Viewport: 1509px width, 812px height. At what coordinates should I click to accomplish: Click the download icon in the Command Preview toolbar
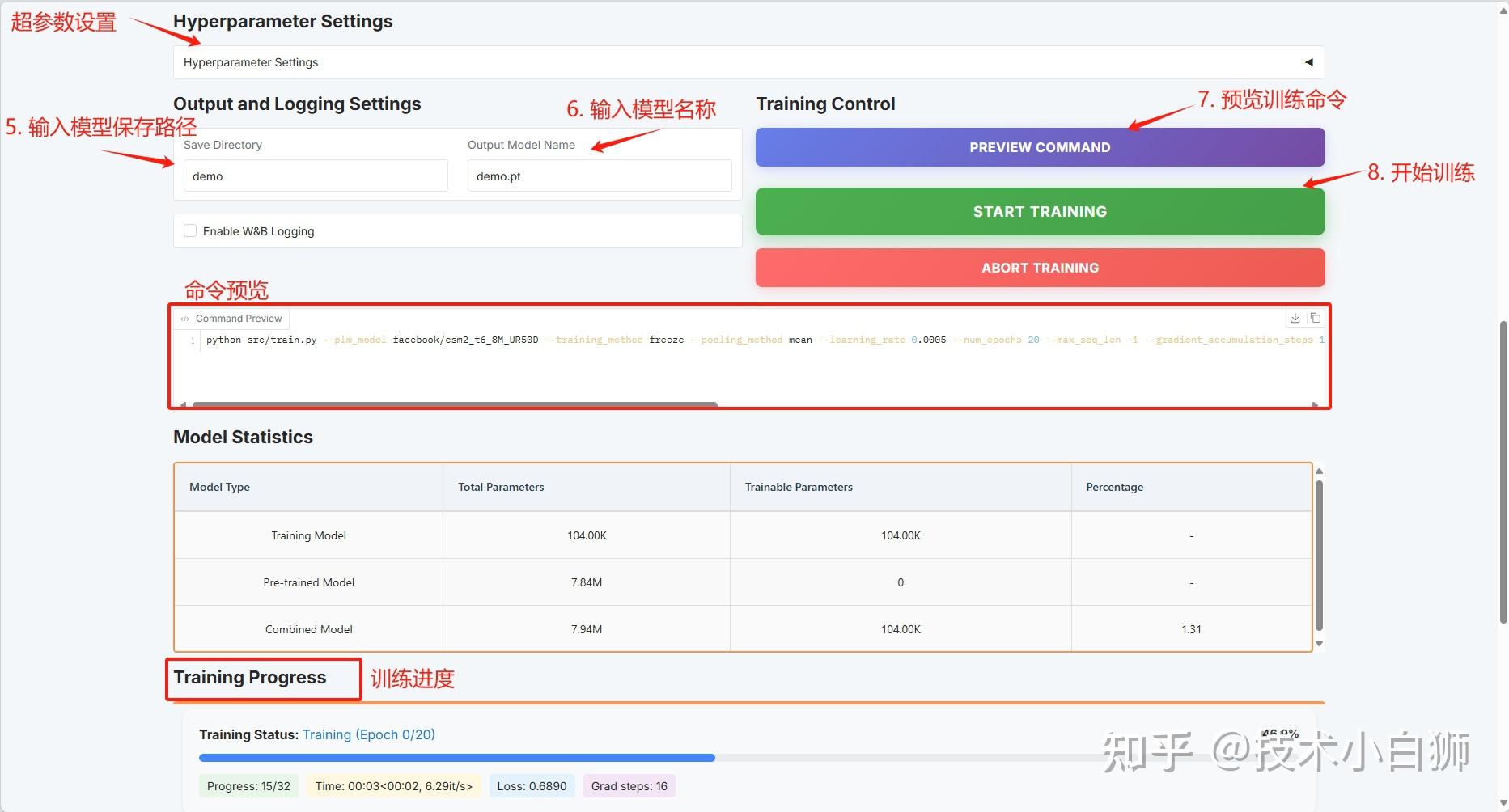point(1295,318)
